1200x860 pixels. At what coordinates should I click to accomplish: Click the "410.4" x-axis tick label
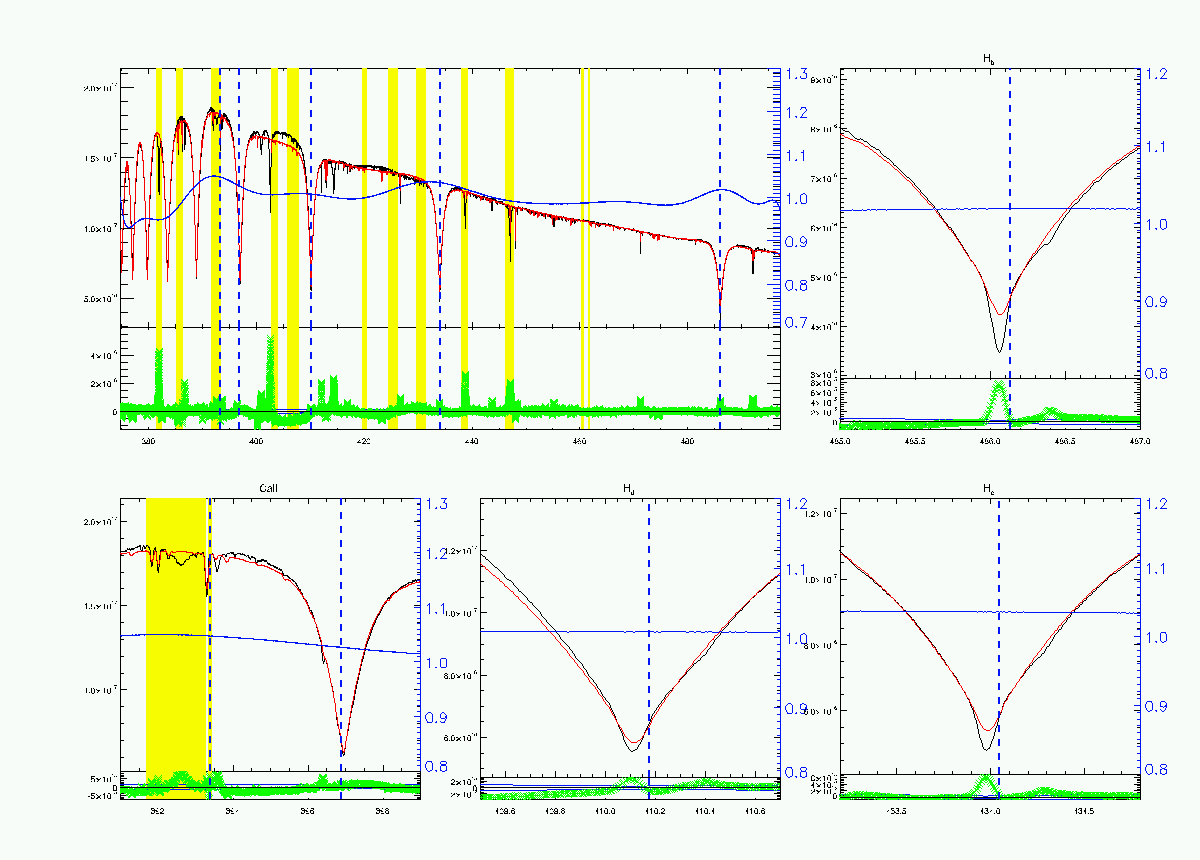705,811
